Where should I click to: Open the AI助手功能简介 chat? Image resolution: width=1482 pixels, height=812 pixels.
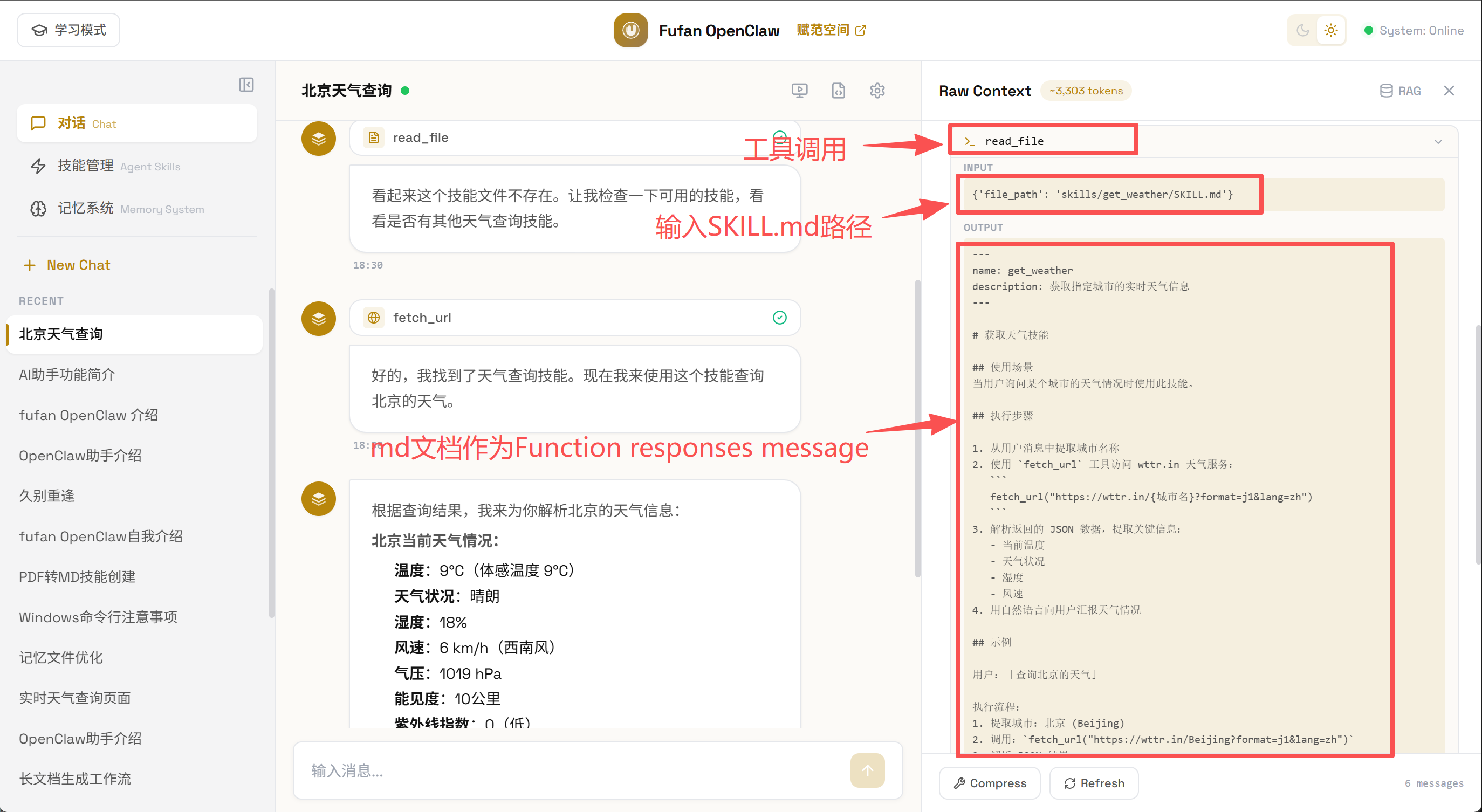(134, 374)
